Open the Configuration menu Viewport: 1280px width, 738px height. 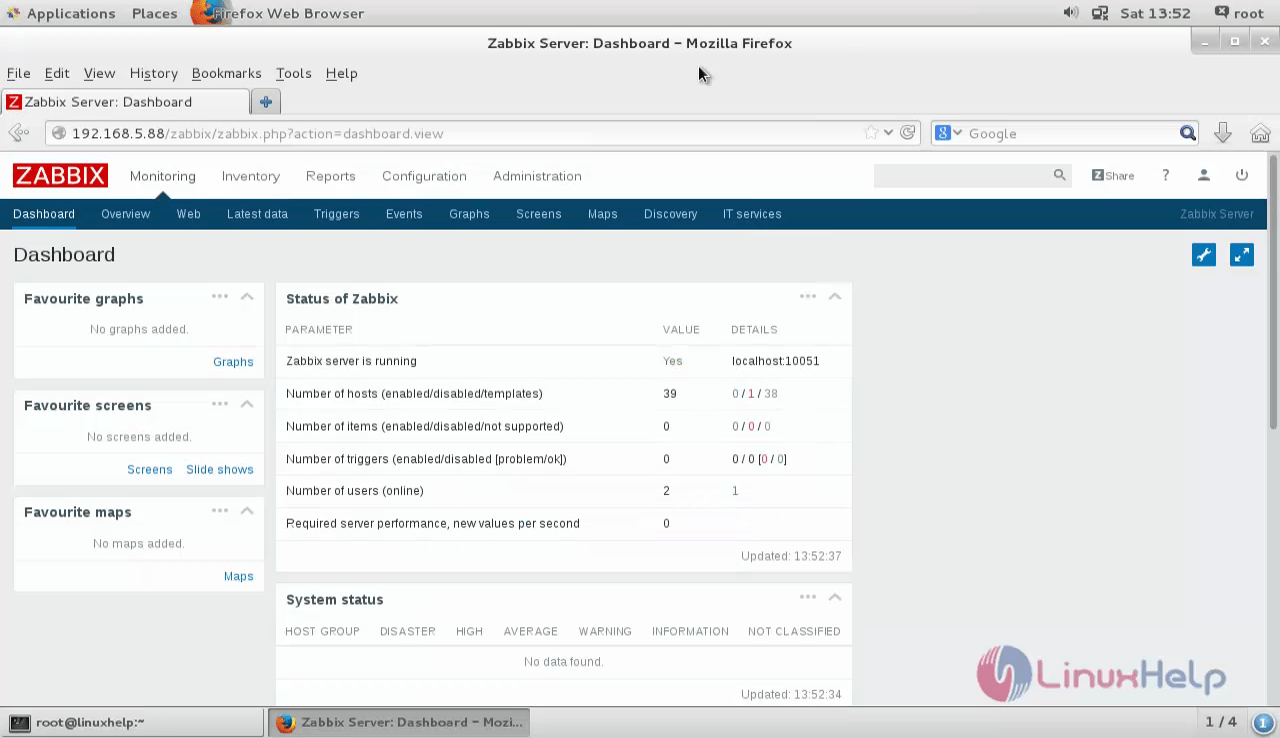tap(424, 176)
